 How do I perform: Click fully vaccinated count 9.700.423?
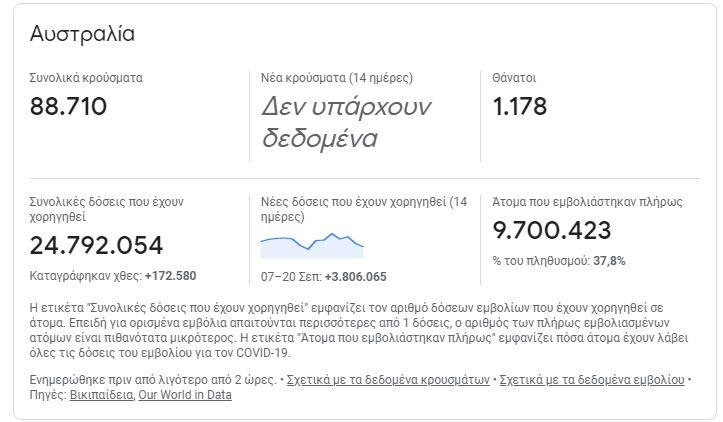(x=551, y=230)
